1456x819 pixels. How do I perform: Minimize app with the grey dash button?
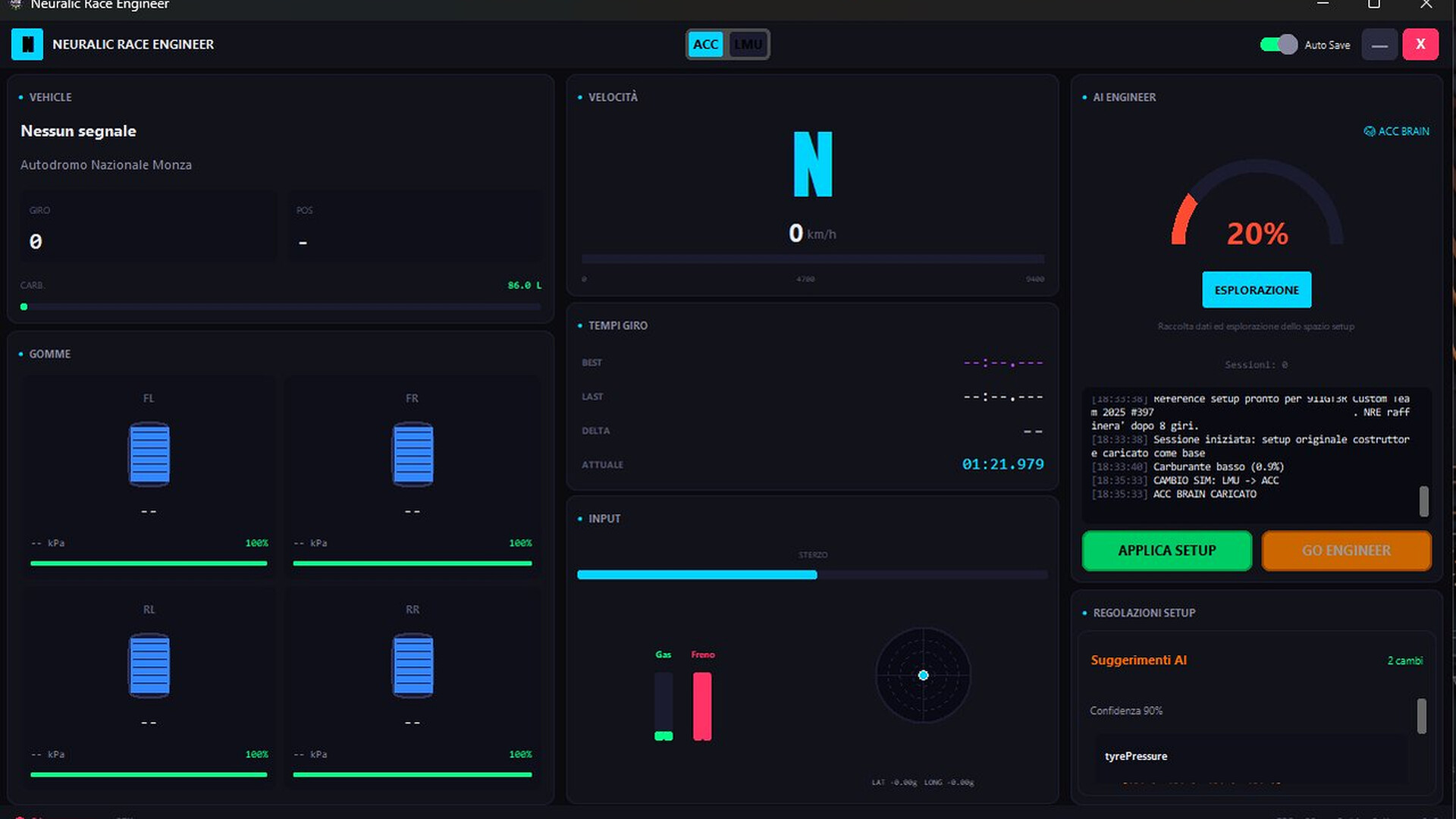pyautogui.click(x=1379, y=45)
